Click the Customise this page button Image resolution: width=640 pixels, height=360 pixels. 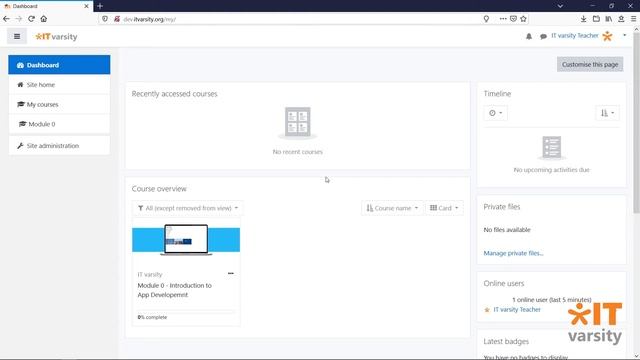pyautogui.click(x=590, y=64)
